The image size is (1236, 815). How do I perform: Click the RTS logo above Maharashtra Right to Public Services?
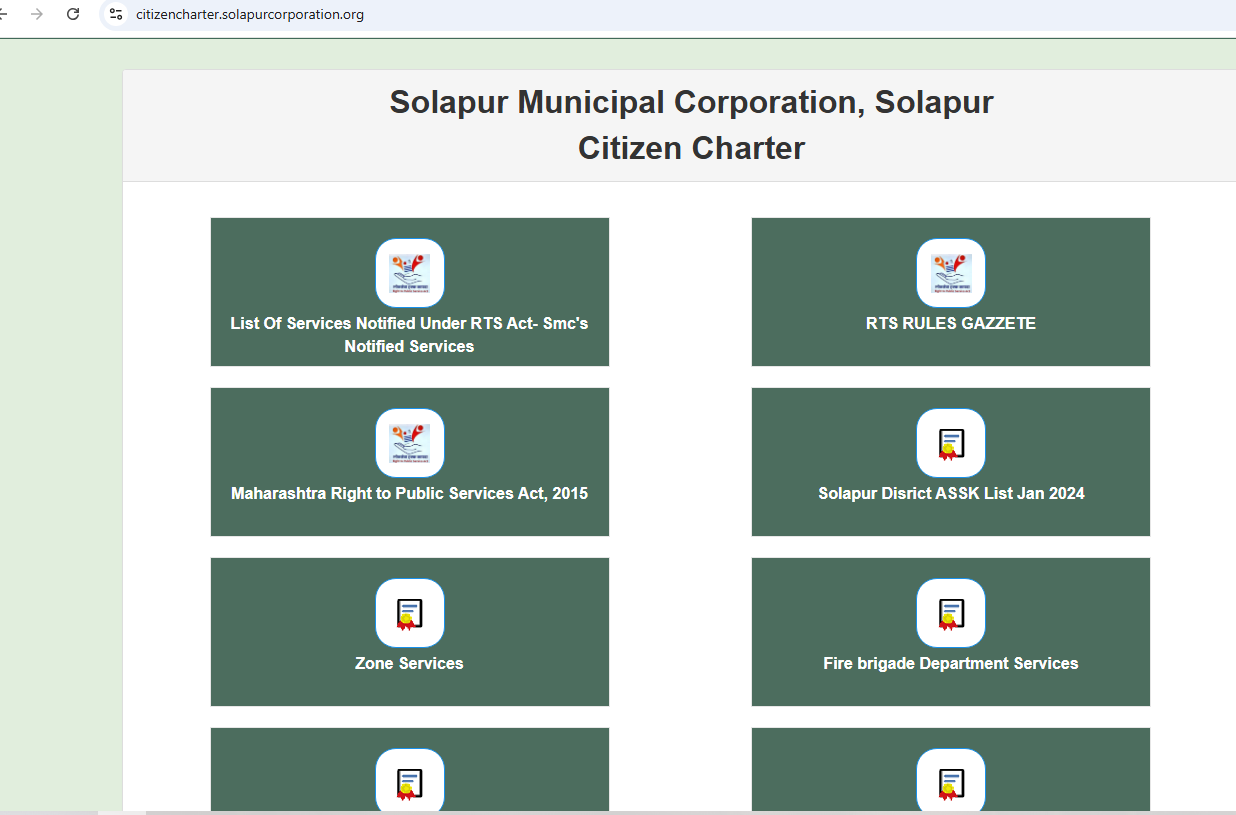tap(409, 443)
